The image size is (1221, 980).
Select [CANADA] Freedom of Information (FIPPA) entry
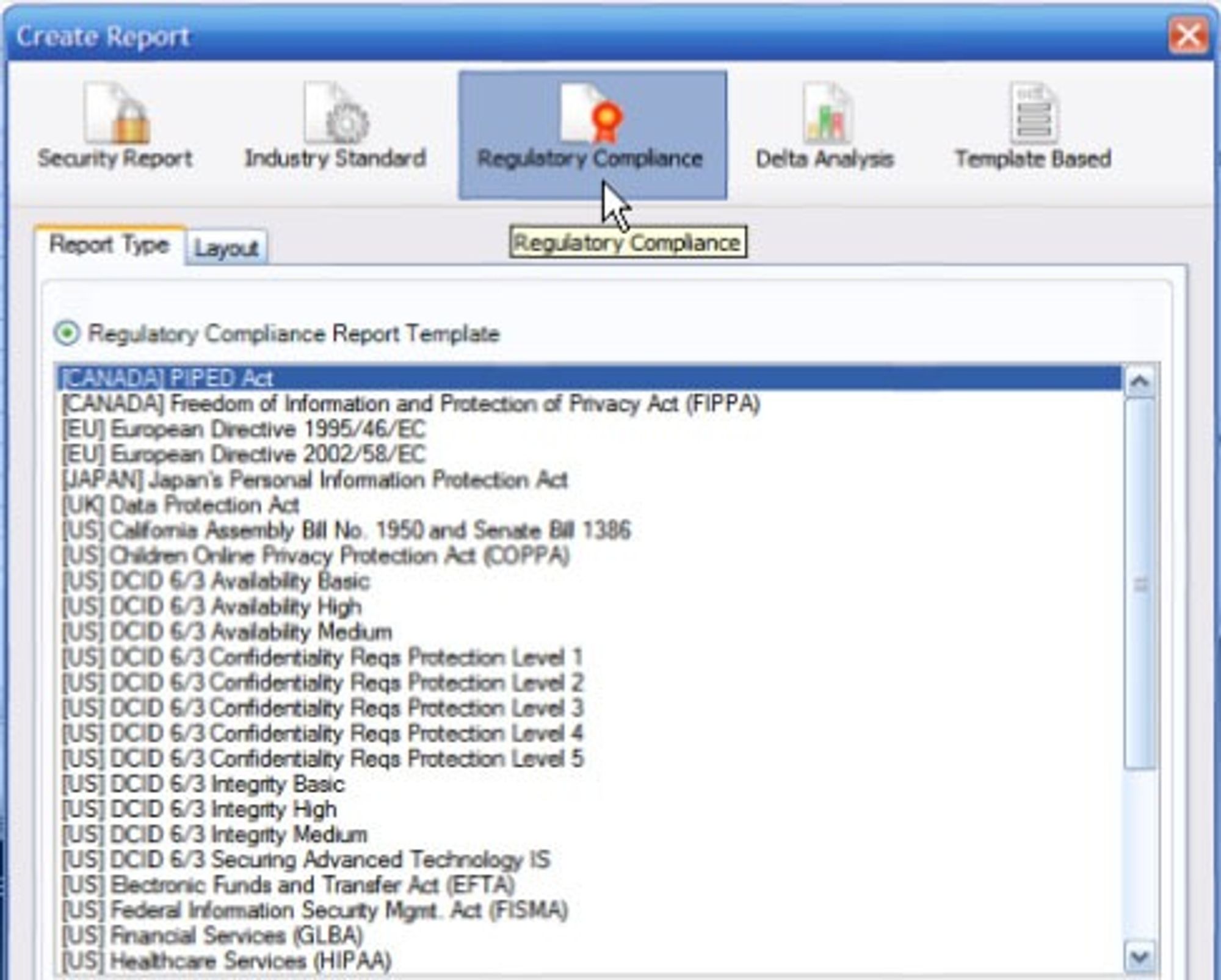(590, 404)
